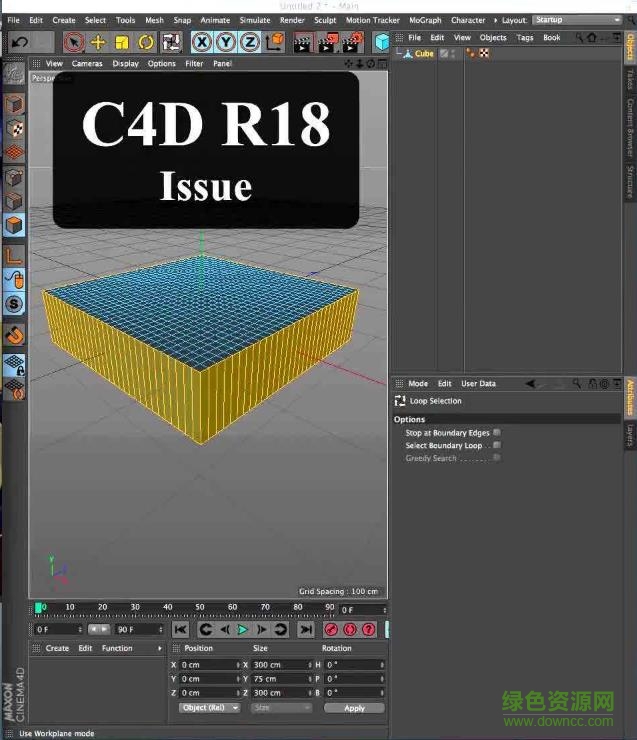The image size is (637, 740).
Task: Check the Select Boundary Loop option
Action: [x=497, y=445]
